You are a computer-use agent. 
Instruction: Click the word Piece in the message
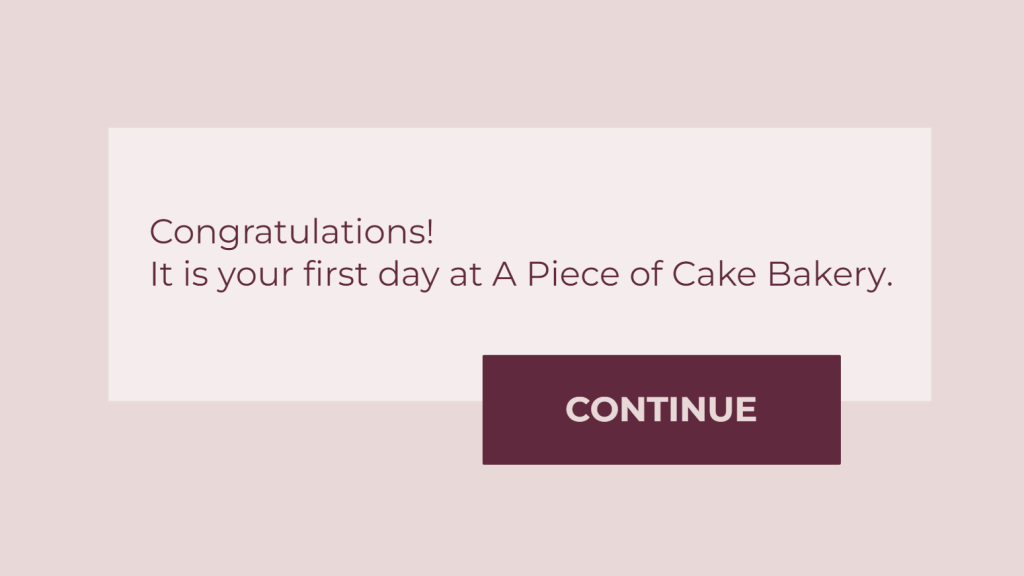click(x=573, y=274)
